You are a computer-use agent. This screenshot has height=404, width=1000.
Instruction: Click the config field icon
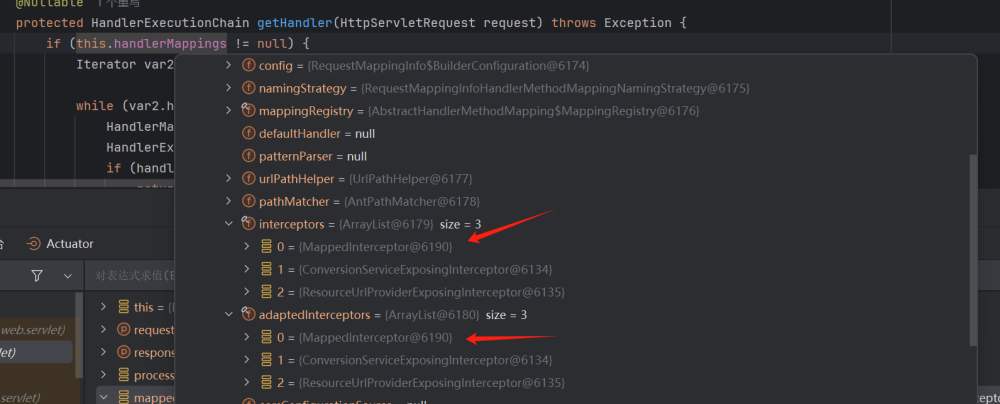[x=248, y=66]
